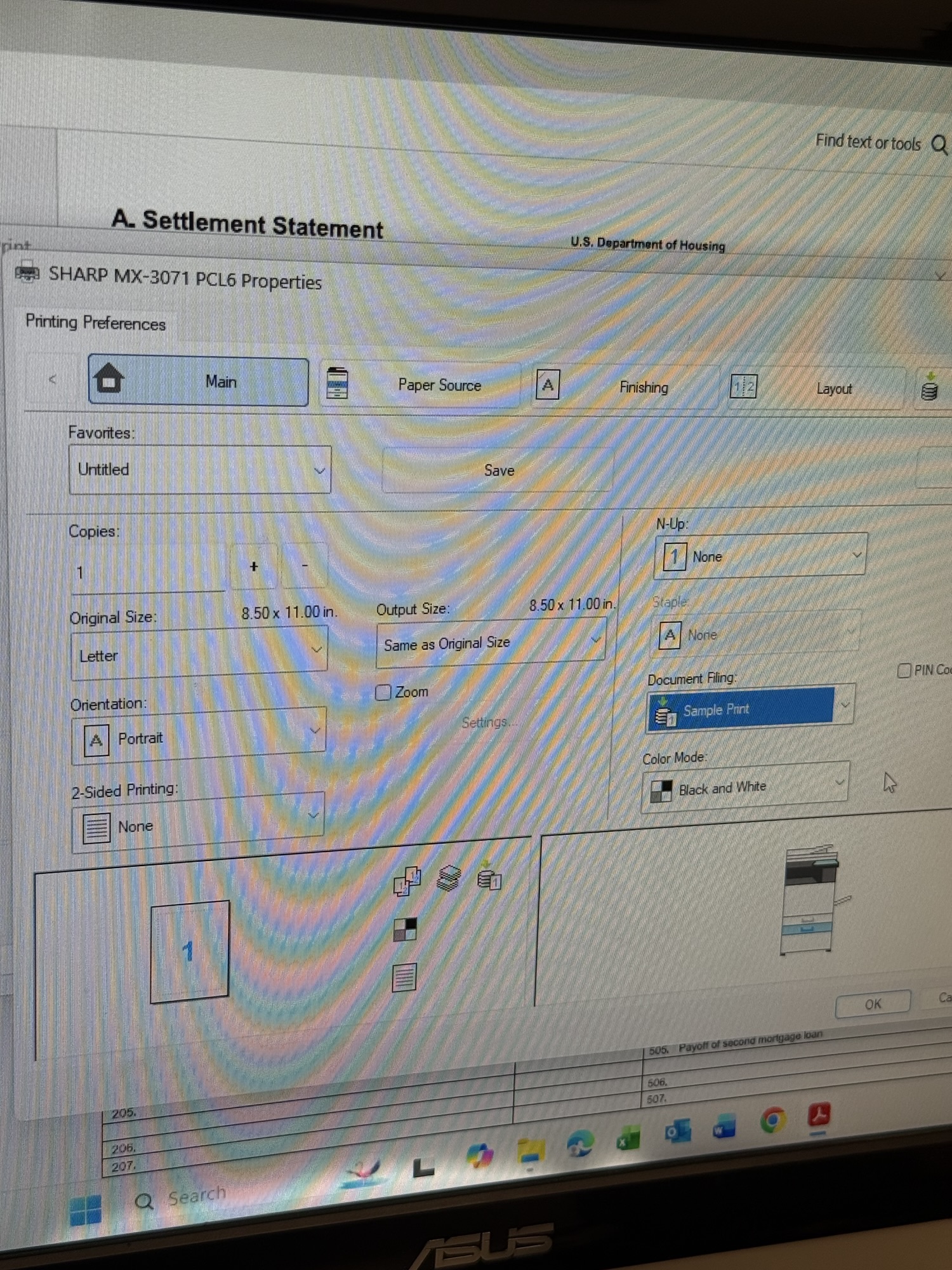The width and height of the screenshot is (952, 1270).
Task: Click the home icon on the Main tab
Action: [x=109, y=378]
